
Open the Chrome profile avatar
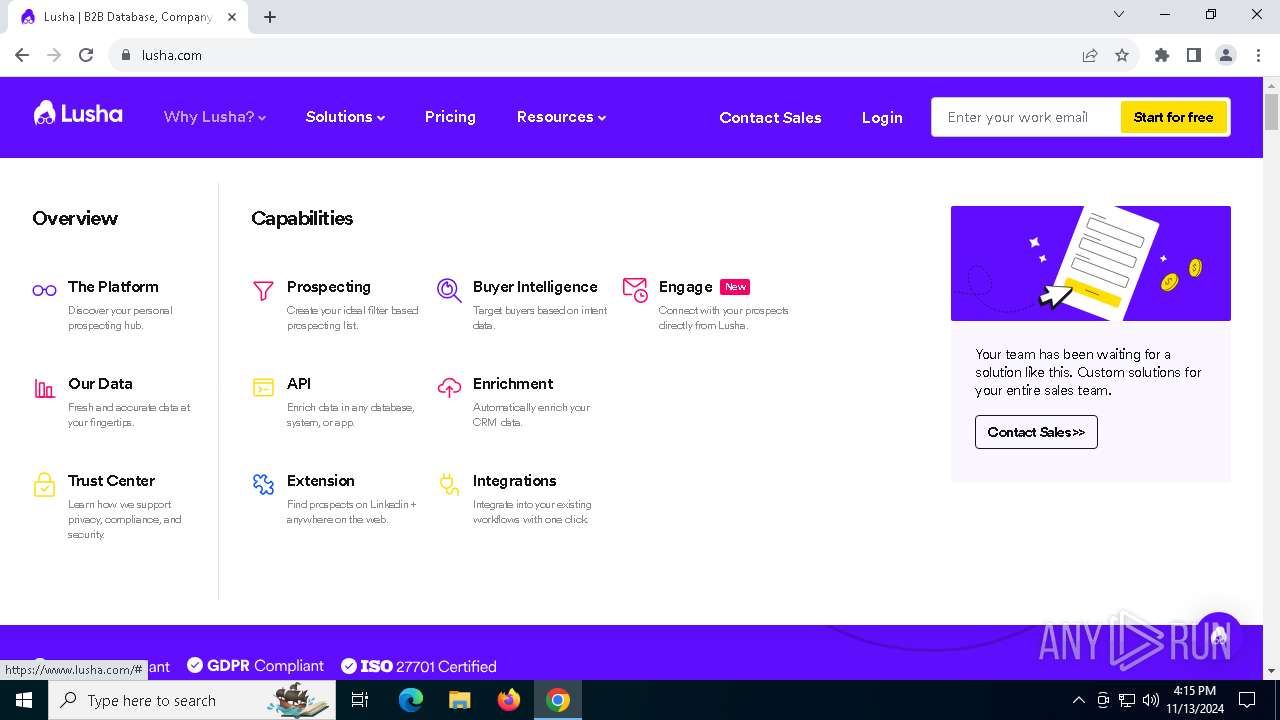[1226, 55]
